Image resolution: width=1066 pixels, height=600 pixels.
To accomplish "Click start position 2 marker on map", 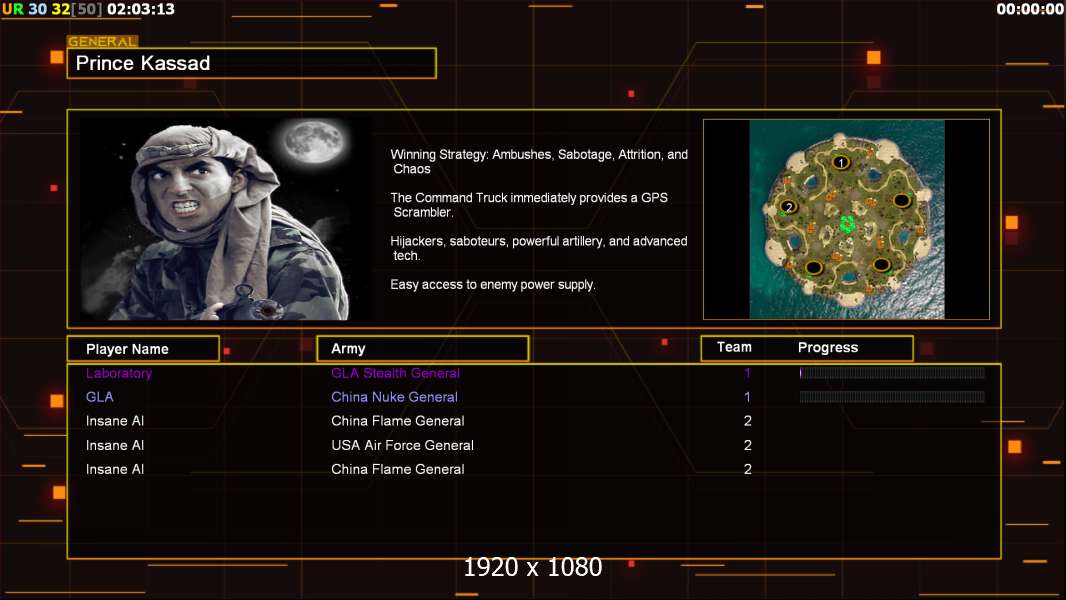I will coord(789,207).
